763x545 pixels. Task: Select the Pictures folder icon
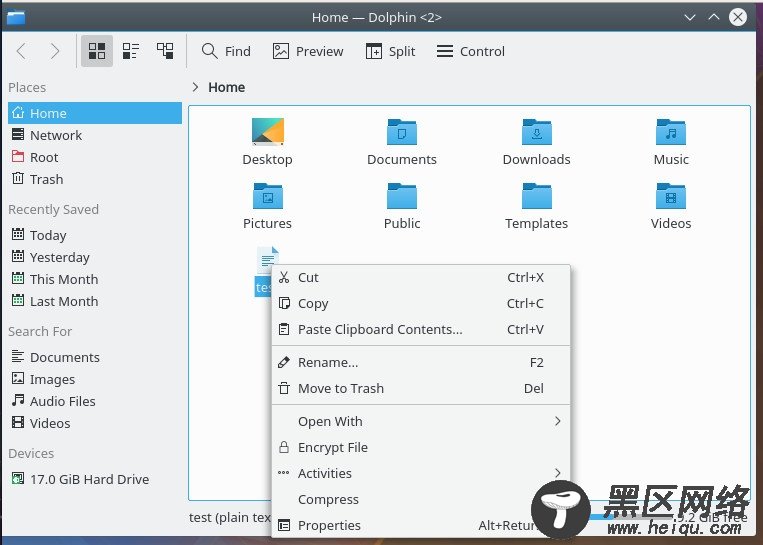click(268, 196)
